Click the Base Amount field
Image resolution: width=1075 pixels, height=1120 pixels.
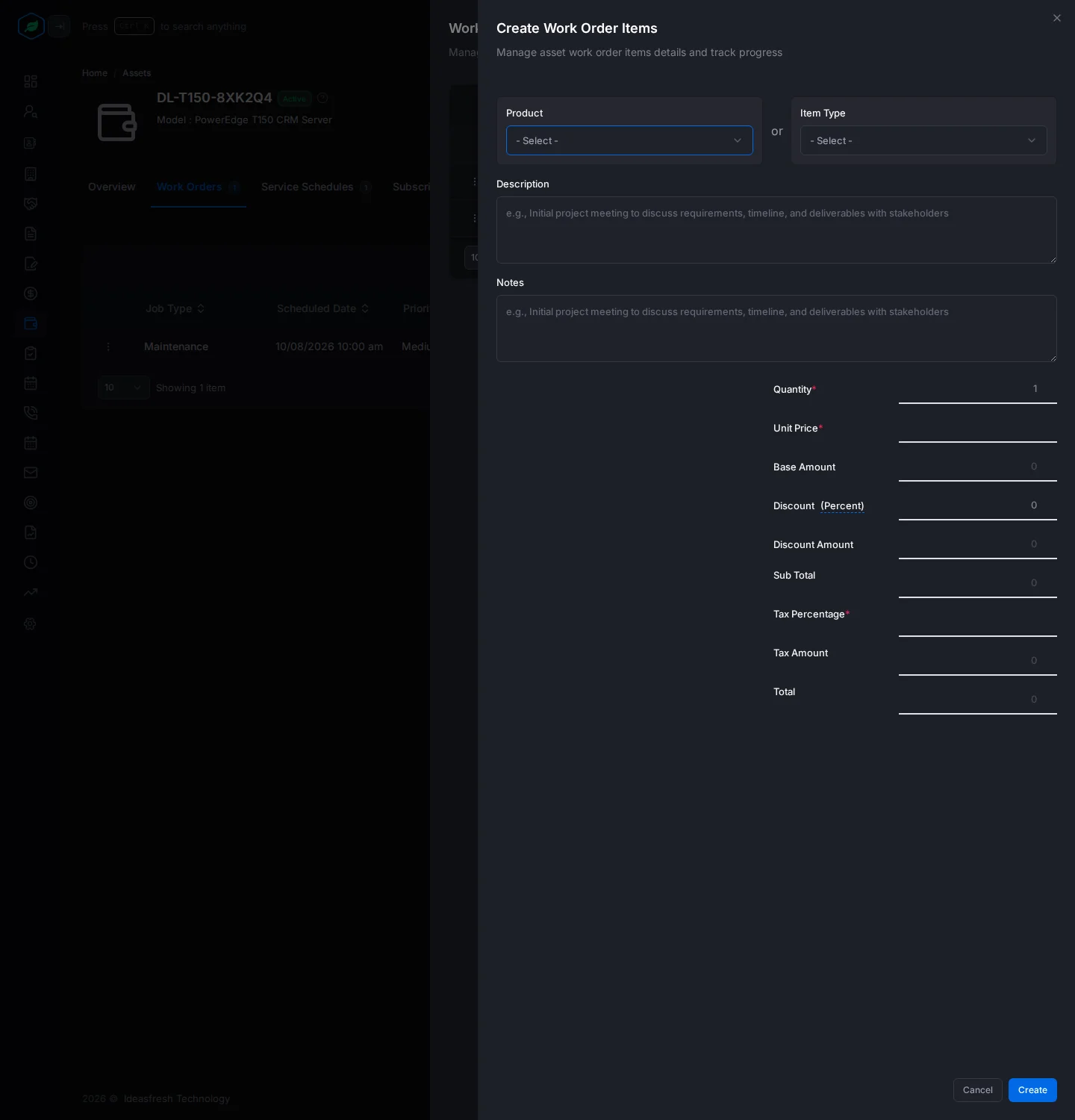977,467
